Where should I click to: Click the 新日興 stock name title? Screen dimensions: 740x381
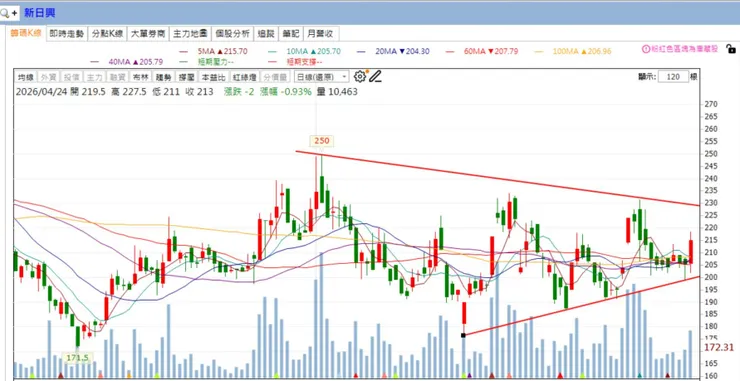(40, 13)
